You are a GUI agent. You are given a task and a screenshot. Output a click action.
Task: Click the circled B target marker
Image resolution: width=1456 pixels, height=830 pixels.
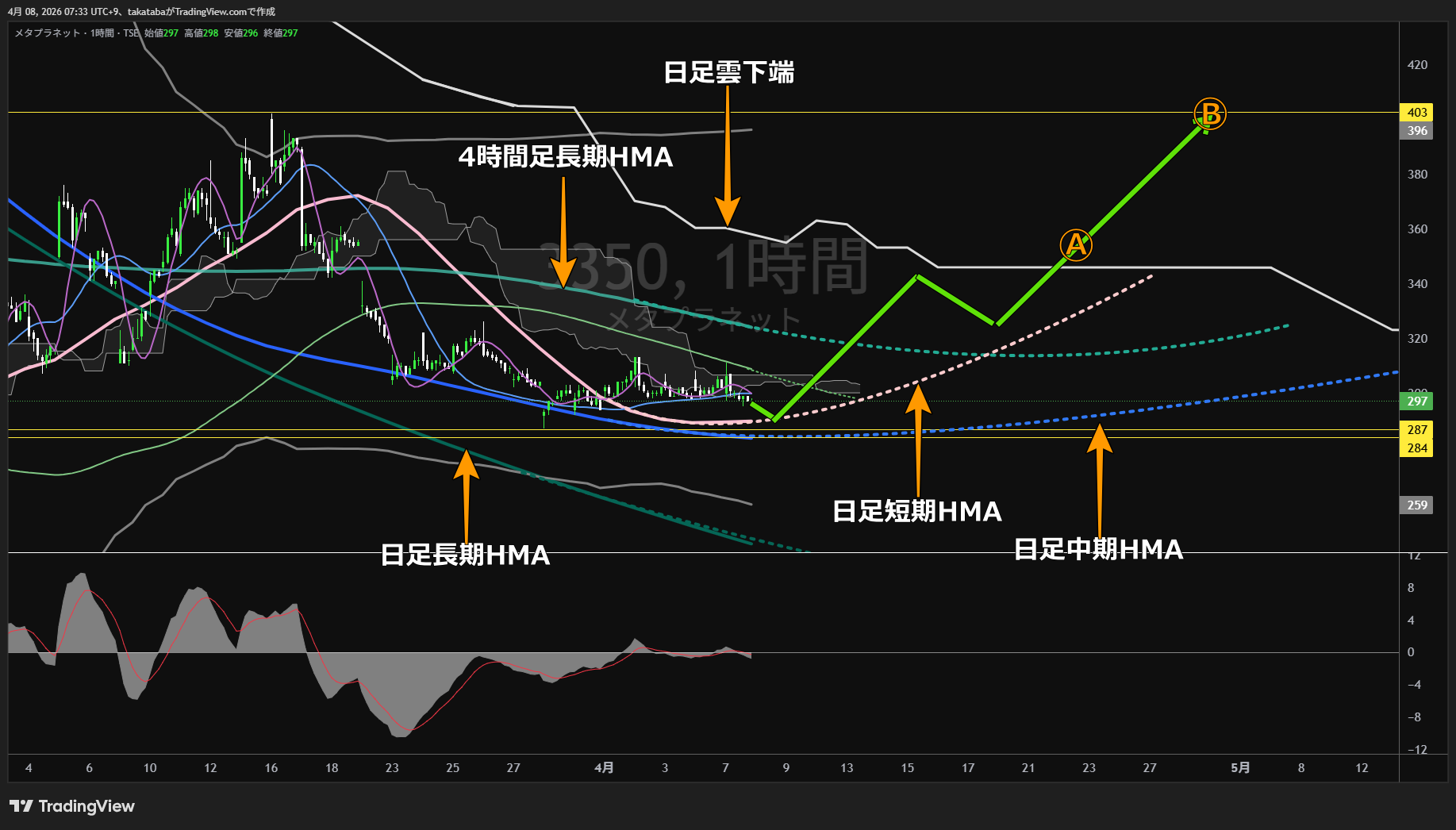1210,114
